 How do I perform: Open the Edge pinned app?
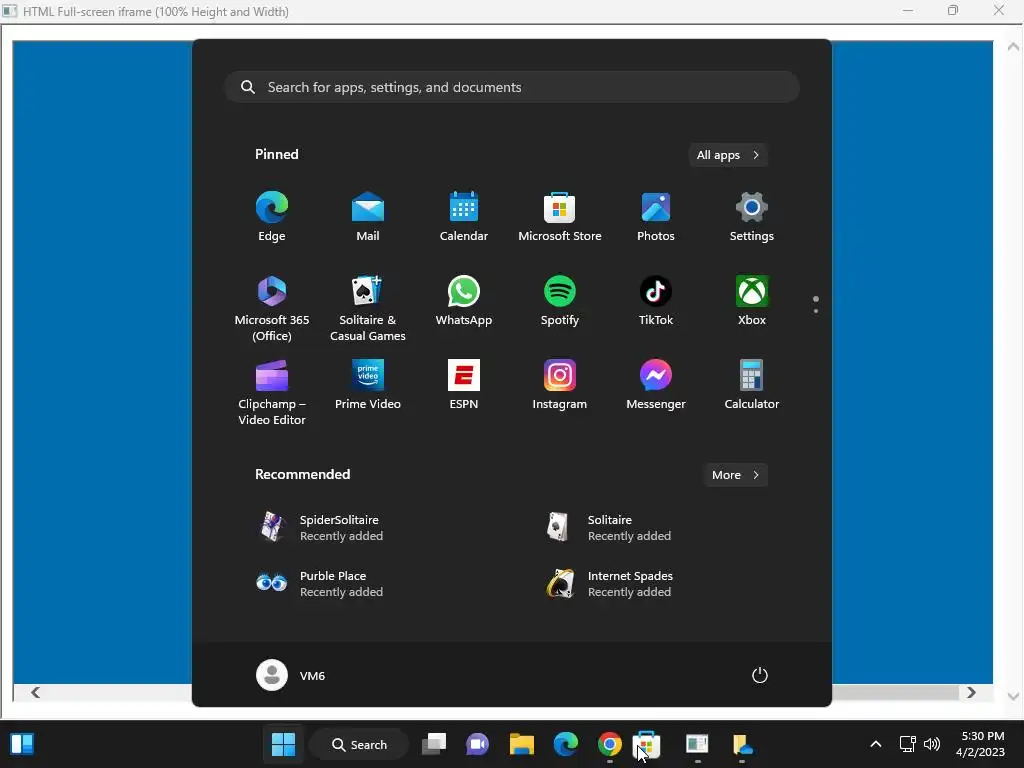[272, 217]
